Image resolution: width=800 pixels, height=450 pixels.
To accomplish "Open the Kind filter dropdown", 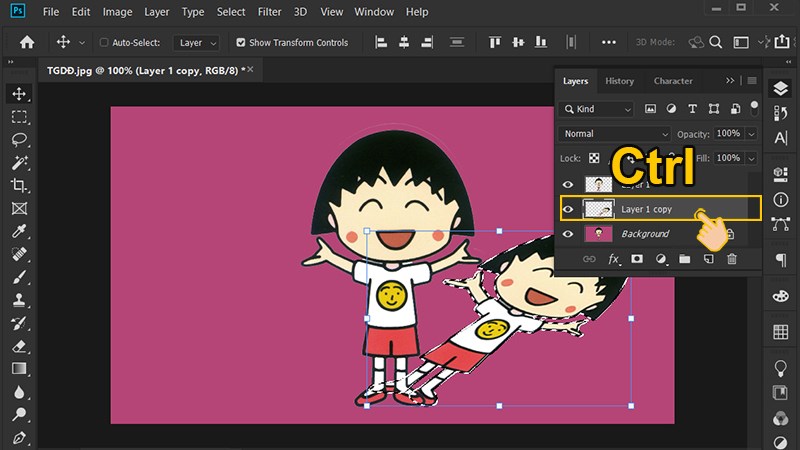I will (x=596, y=109).
